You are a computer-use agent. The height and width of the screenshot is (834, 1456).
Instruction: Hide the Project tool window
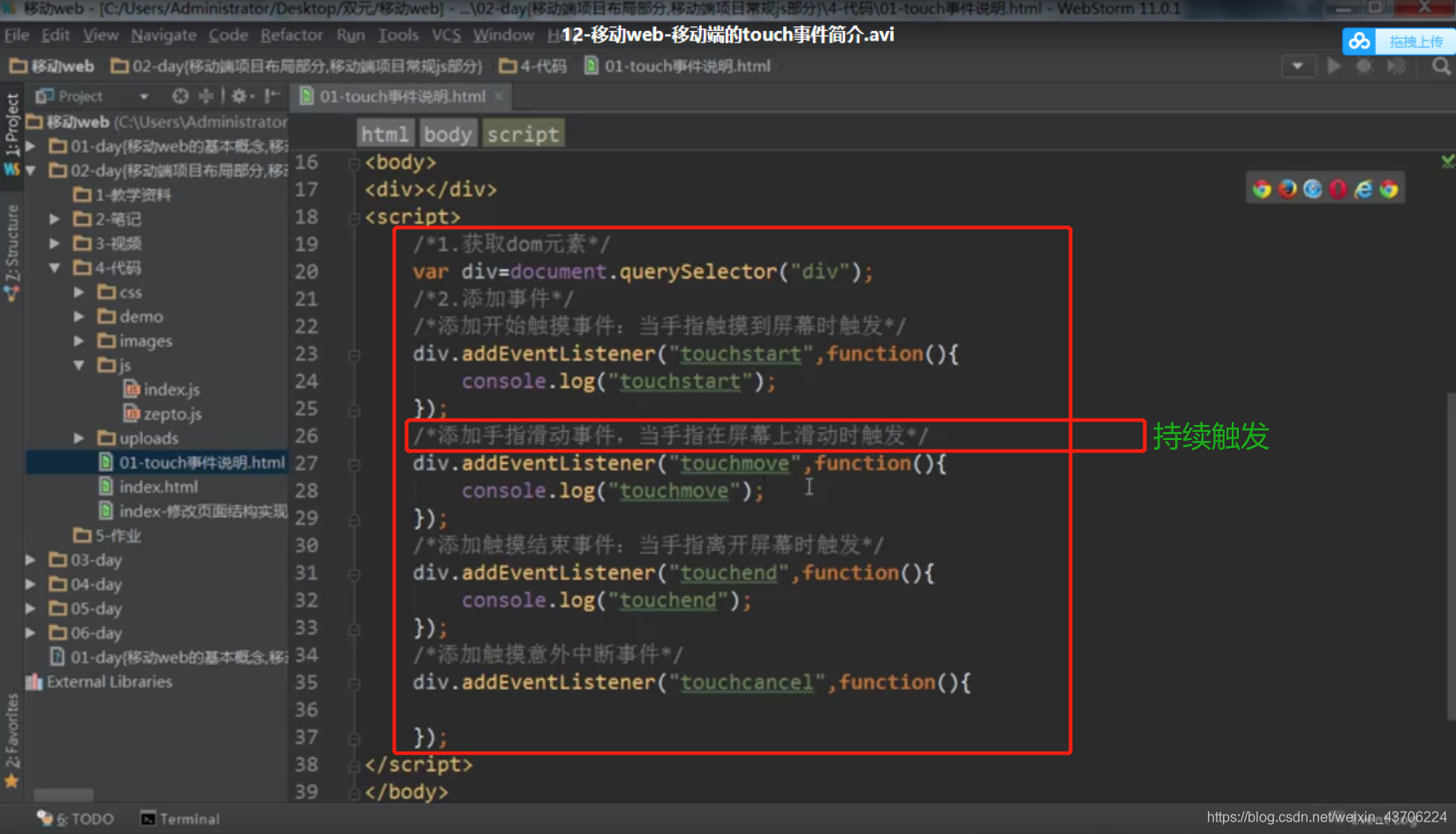tap(272, 95)
